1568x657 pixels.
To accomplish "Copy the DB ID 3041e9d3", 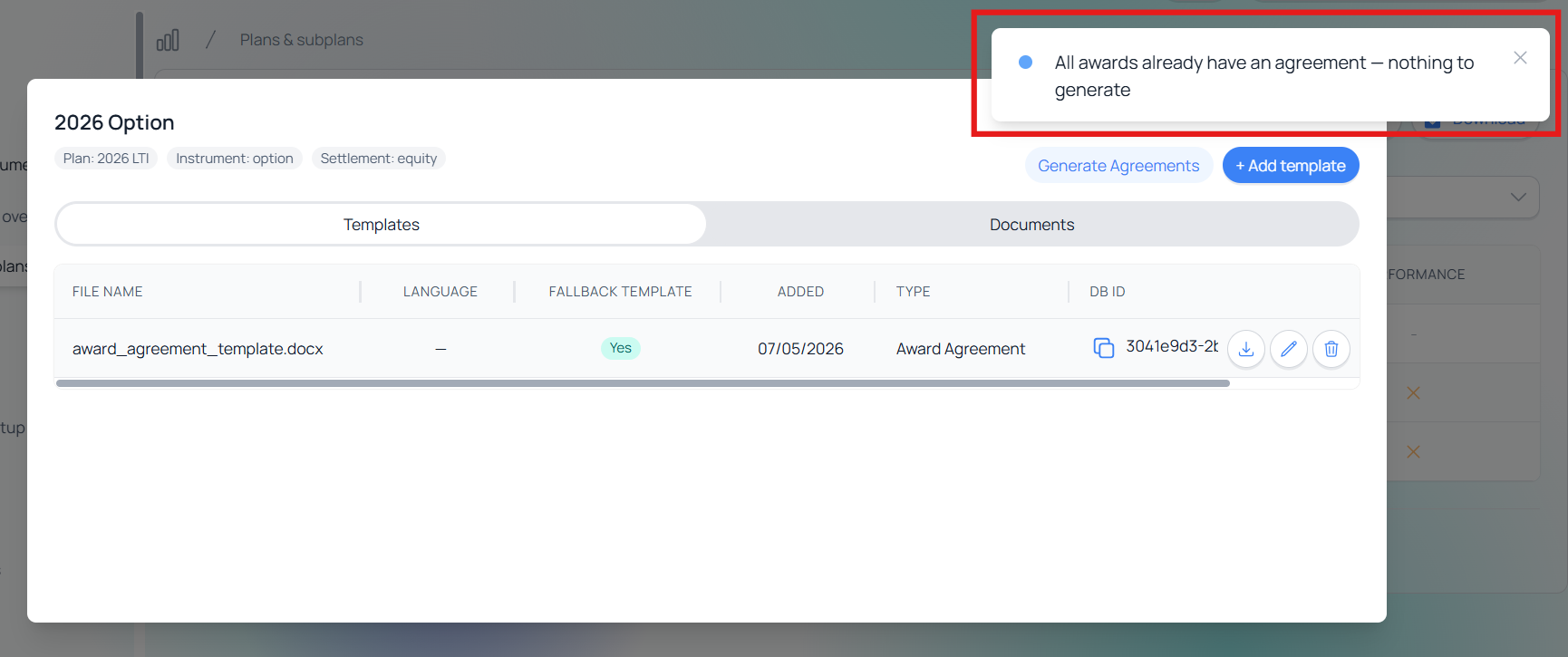I will pos(1103,348).
